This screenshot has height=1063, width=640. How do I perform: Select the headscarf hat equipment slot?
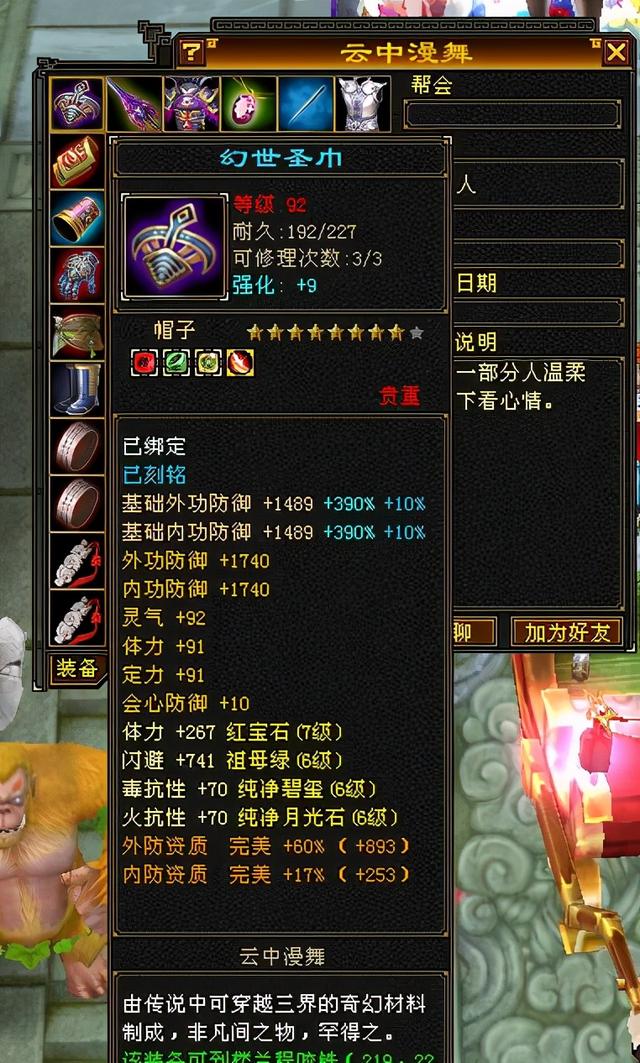click(x=77, y=104)
